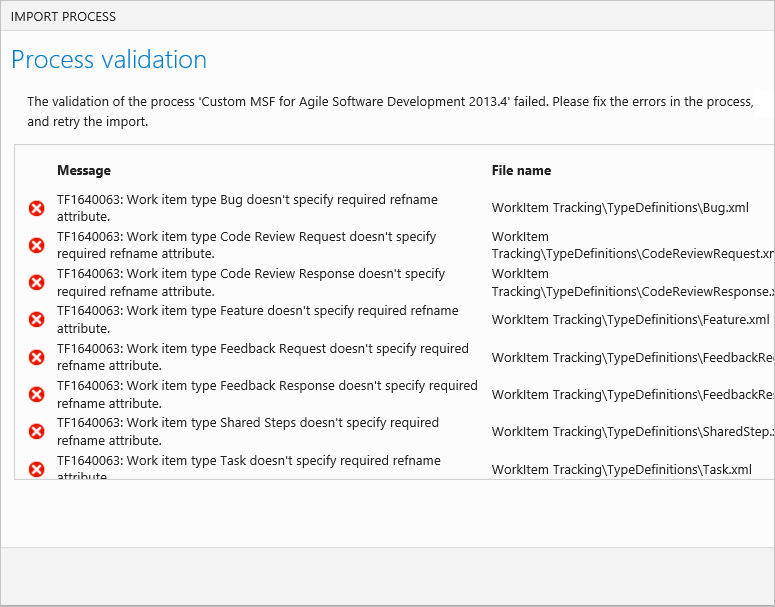Click the error icon on the Feature row
This screenshot has height=607, width=775.
[x=37, y=320]
